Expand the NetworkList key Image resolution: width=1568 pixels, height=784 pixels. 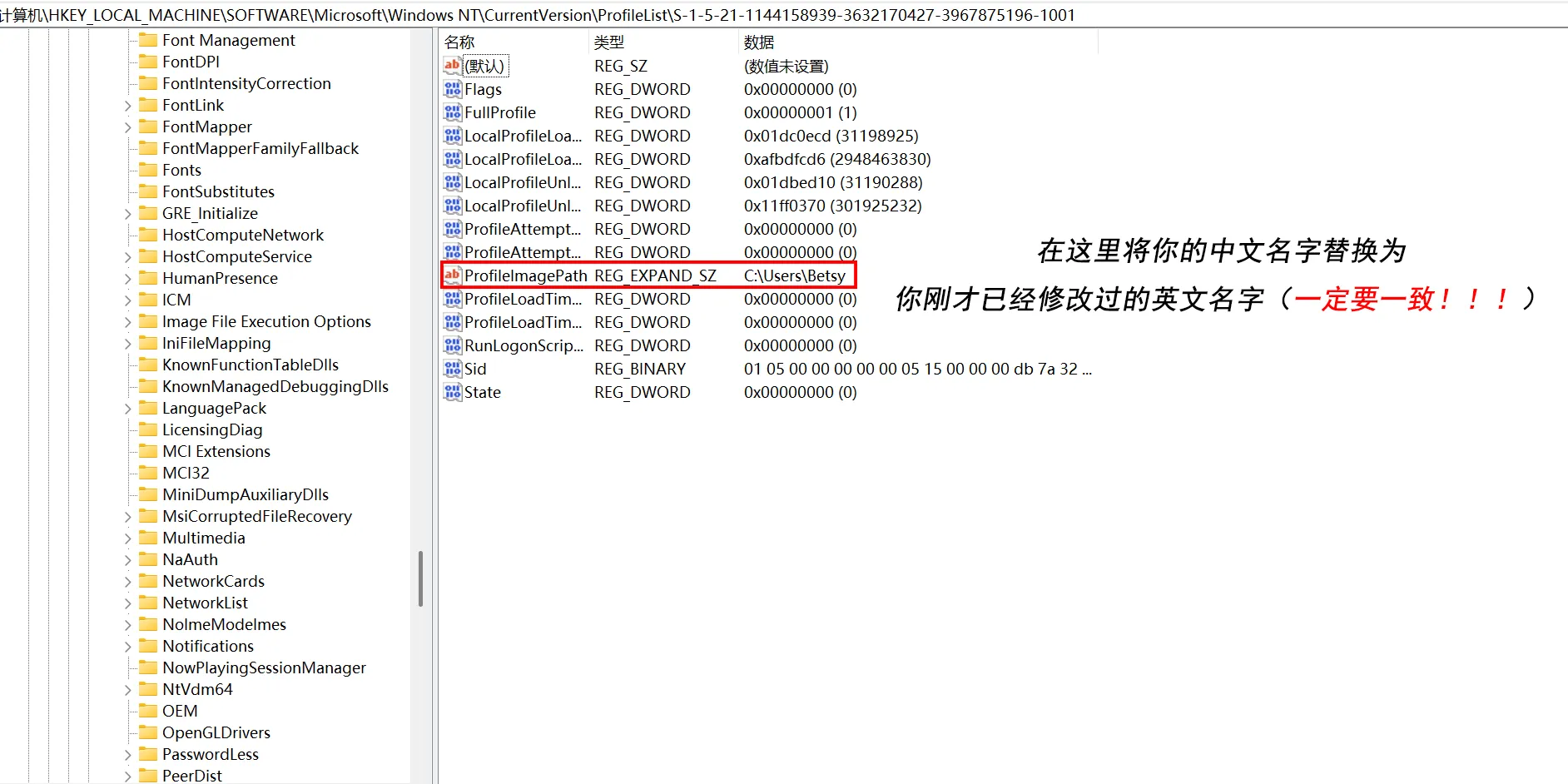click(127, 603)
